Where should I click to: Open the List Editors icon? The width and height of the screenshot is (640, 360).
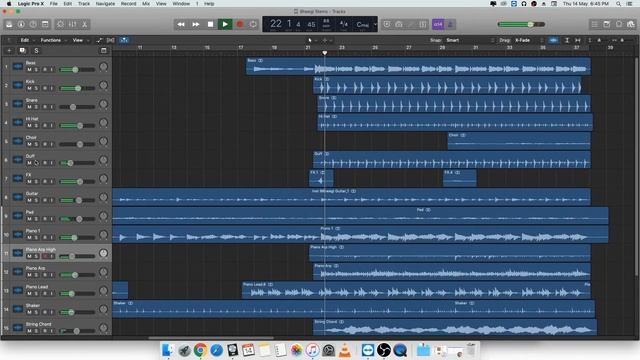(595, 24)
